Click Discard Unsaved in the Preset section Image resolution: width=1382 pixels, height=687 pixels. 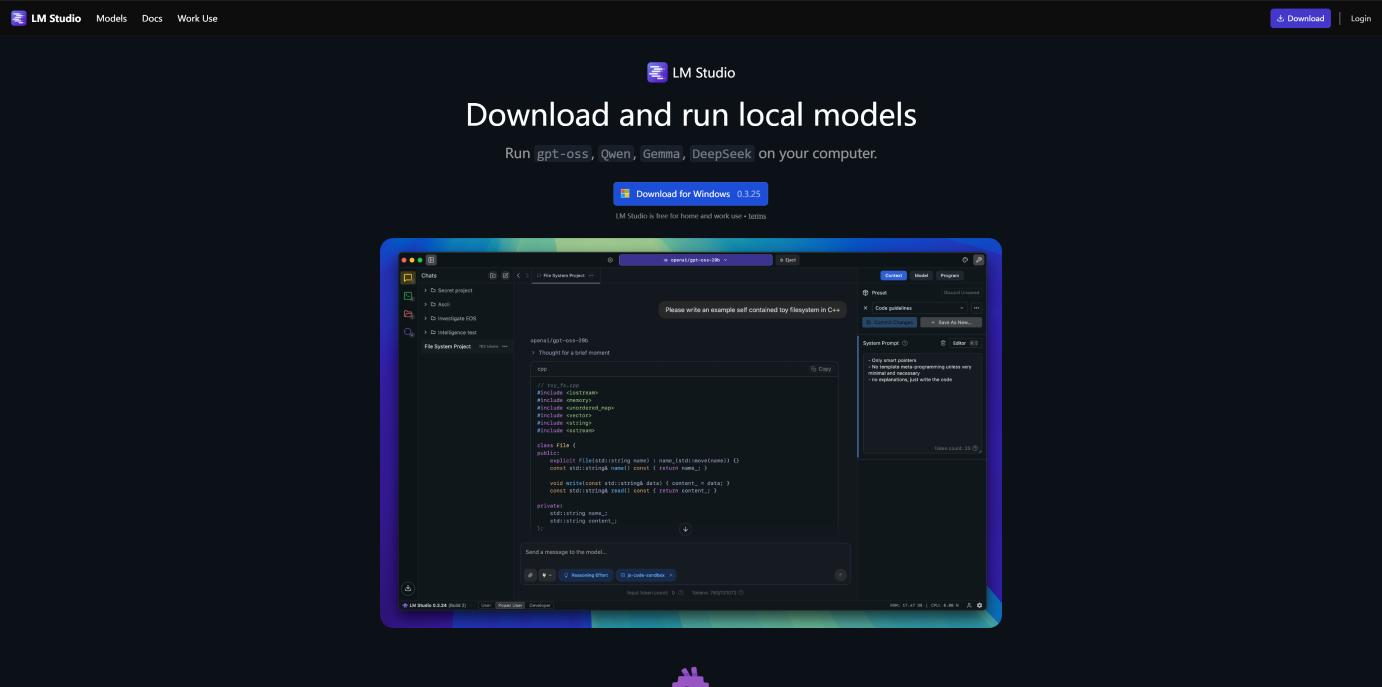click(962, 293)
